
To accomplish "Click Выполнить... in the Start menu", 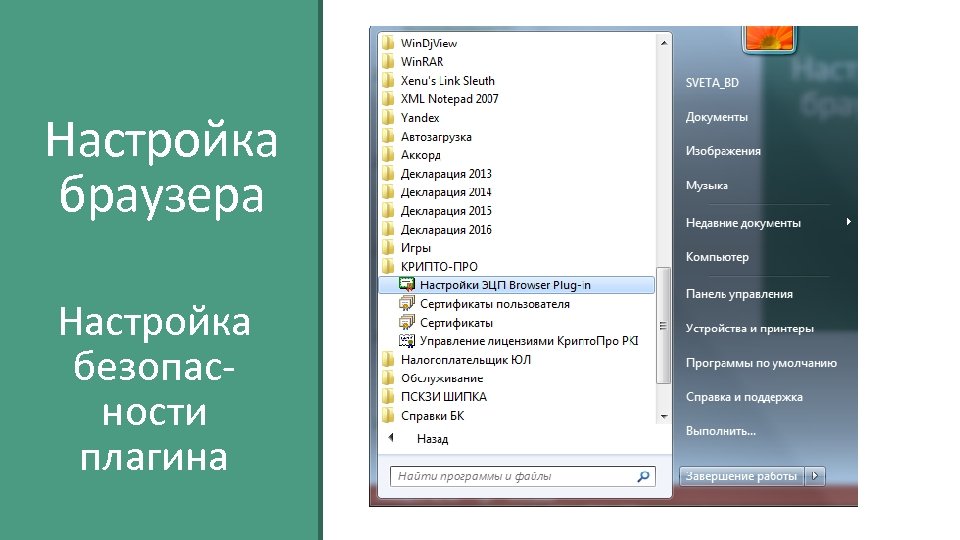I will point(721,431).
